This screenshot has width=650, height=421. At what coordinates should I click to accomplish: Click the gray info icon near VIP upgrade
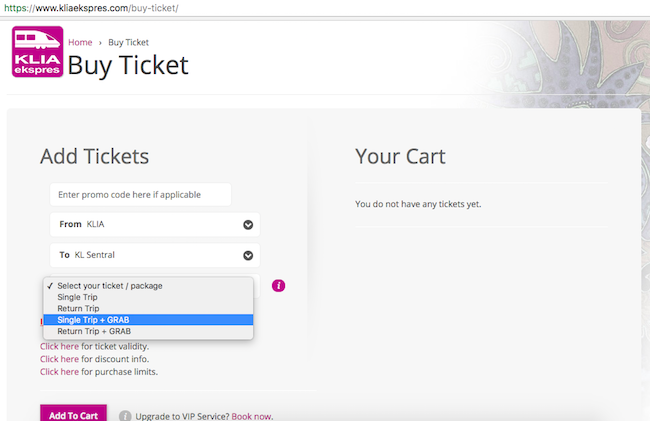125,415
